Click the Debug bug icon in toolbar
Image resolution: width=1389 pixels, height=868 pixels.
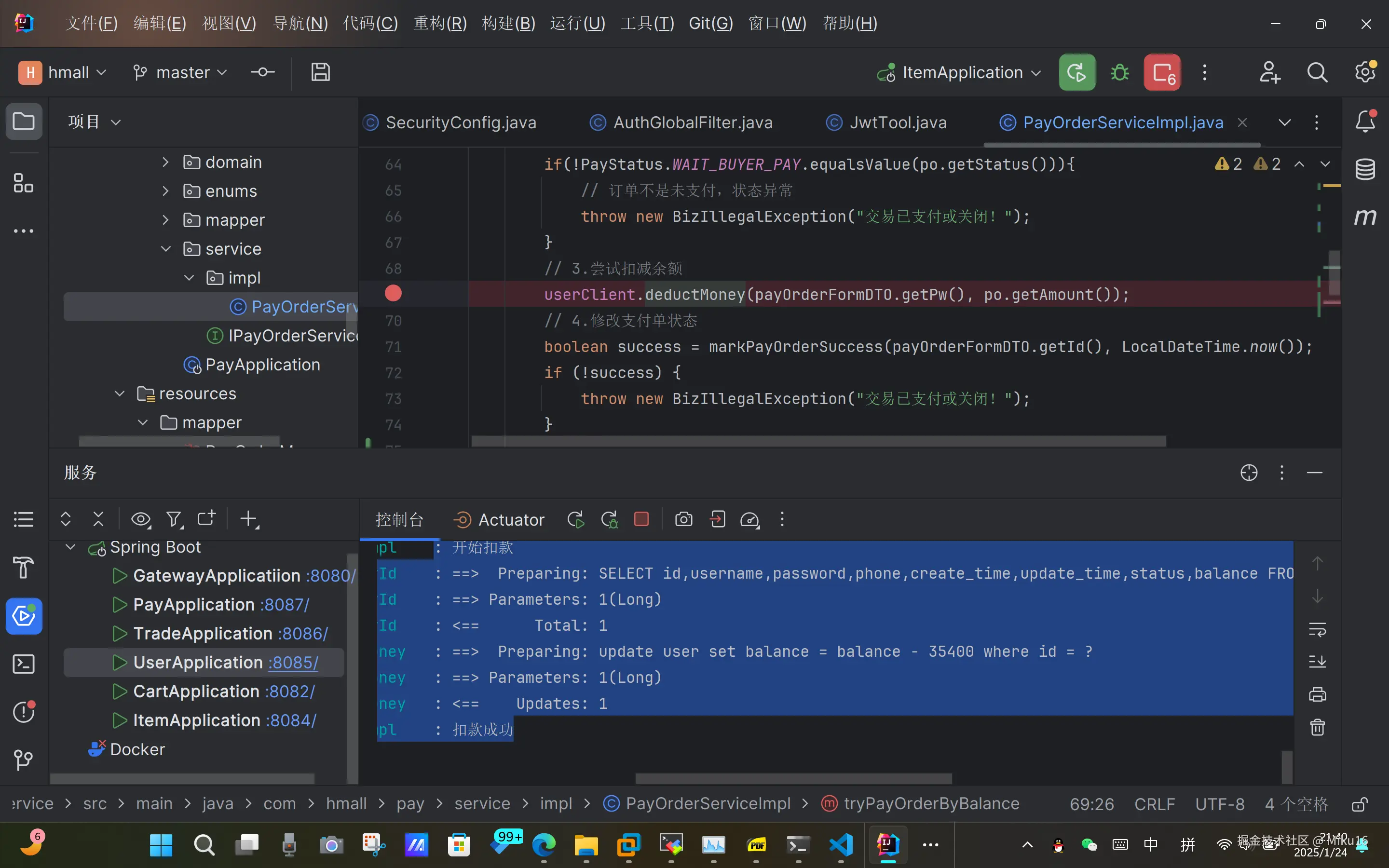pyautogui.click(x=1119, y=73)
